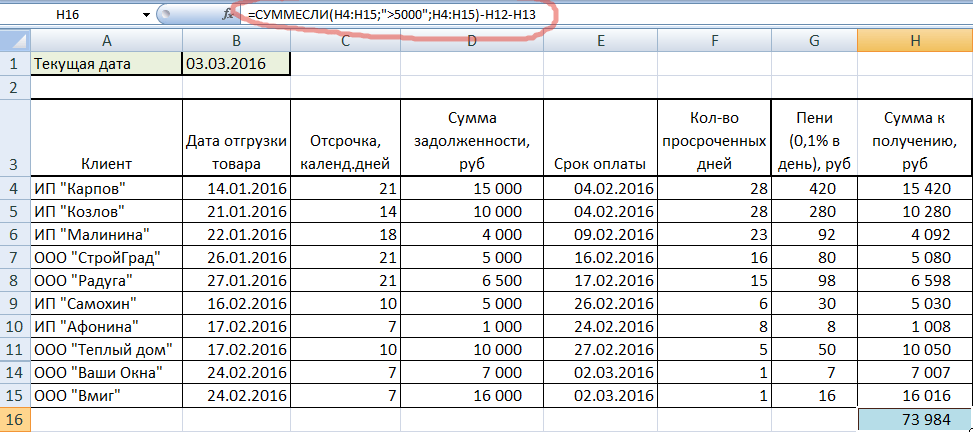Select total cell 73 984
Viewport: 973px width, 432px height.
tap(915, 420)
